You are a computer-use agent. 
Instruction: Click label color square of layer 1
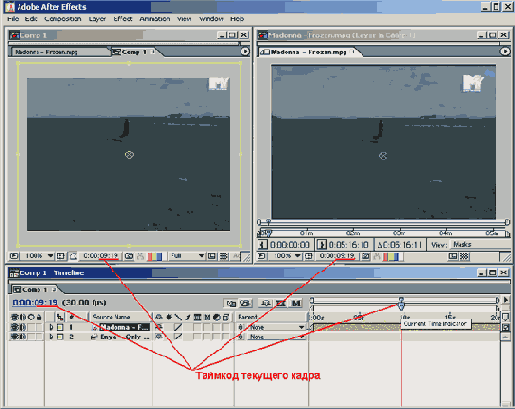(x=60, y=327)
